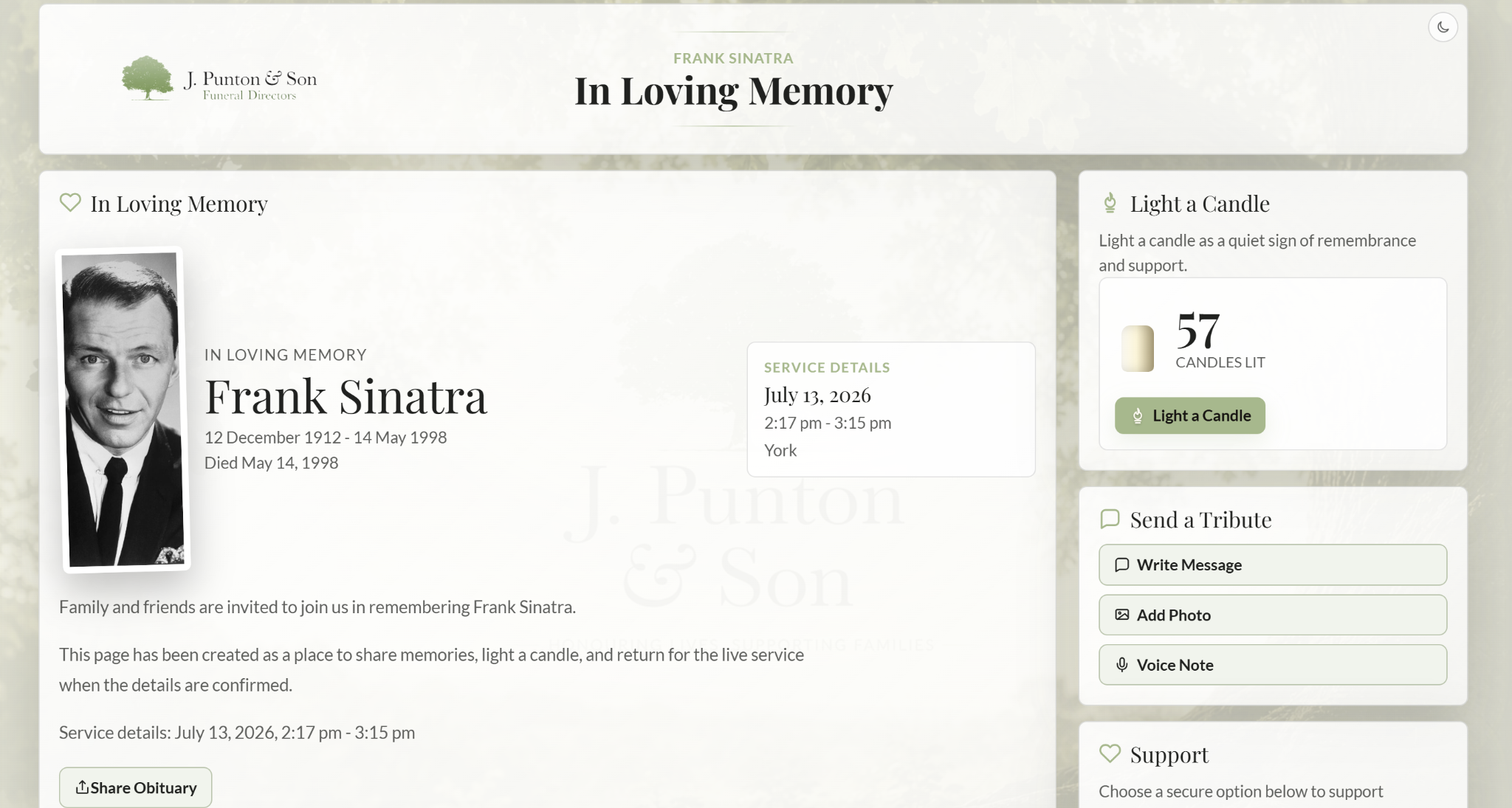This screenshot has height=808, width=1512.
Task: Start a Voice Note tribute
Action: pyautogui.click(x=1272, y=665)
